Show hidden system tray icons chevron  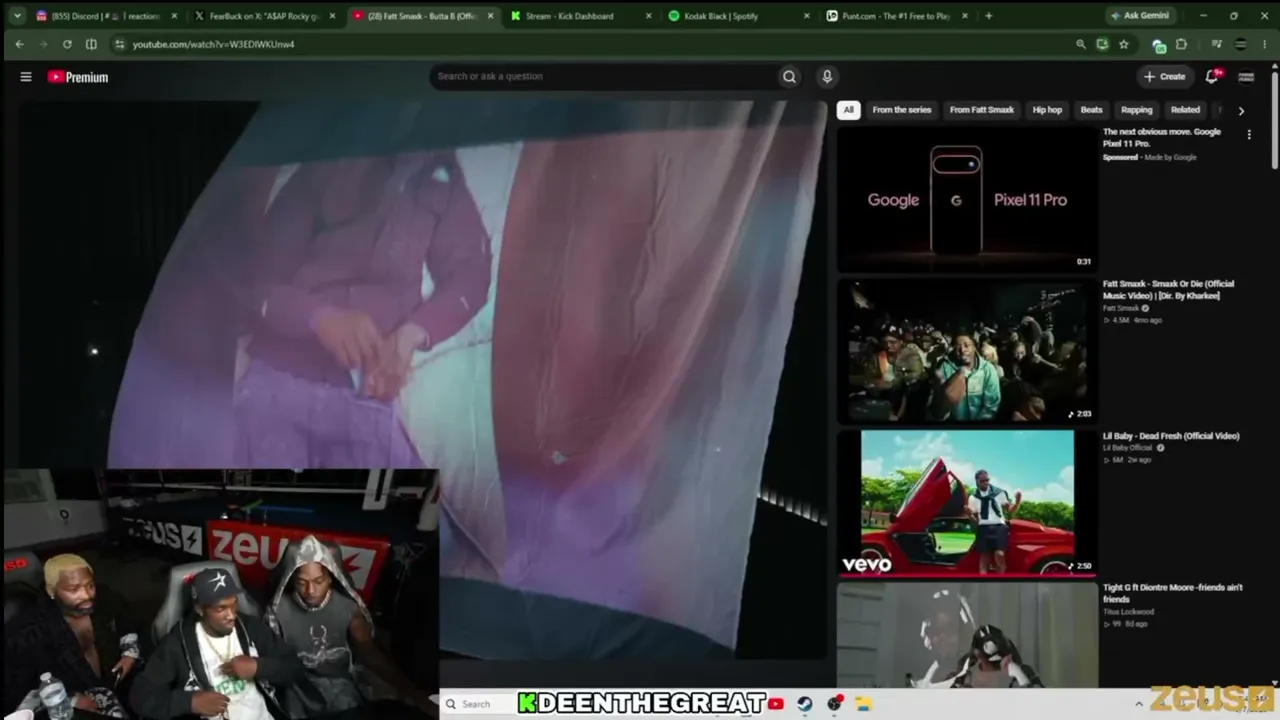pyautogui.click(x=1139, y=704)
